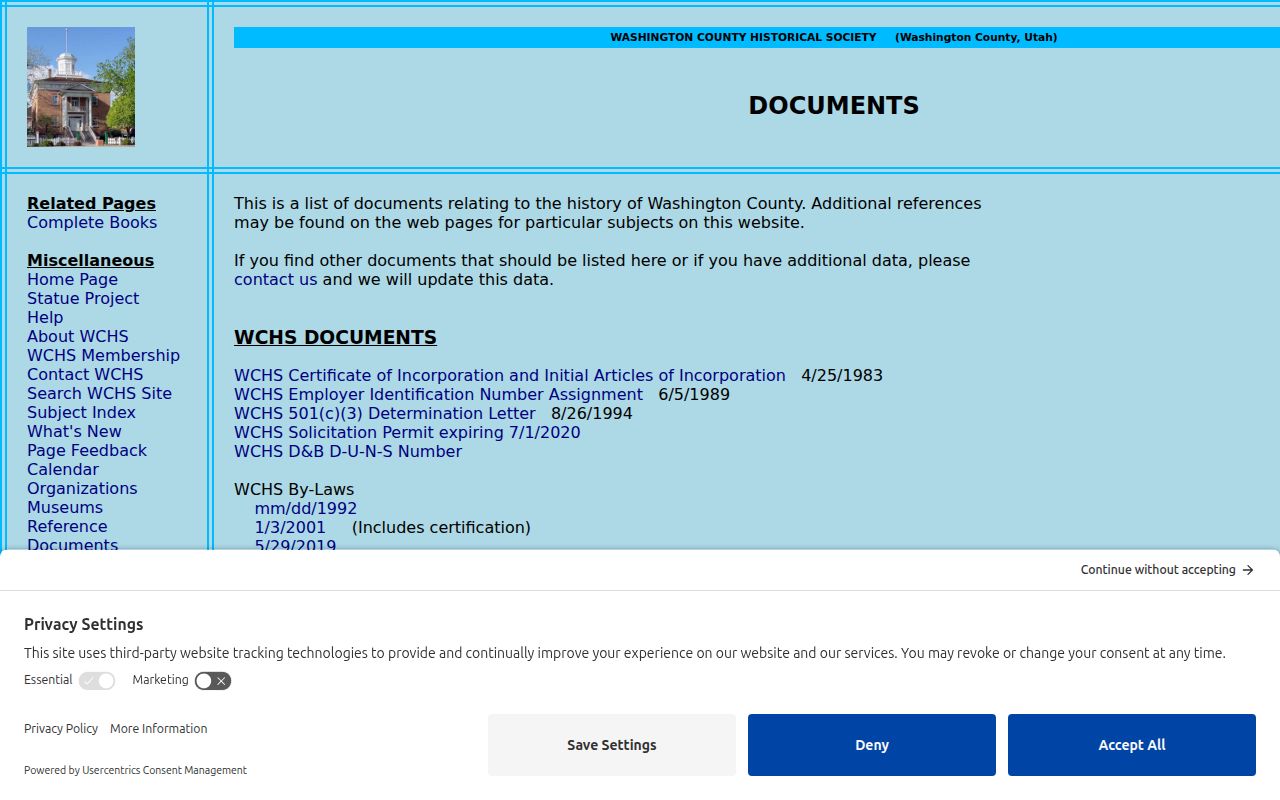Screen dimensions: 1280x800
Task: Open Contact WCHS sidebar link
Action: (x=85, y=375)
